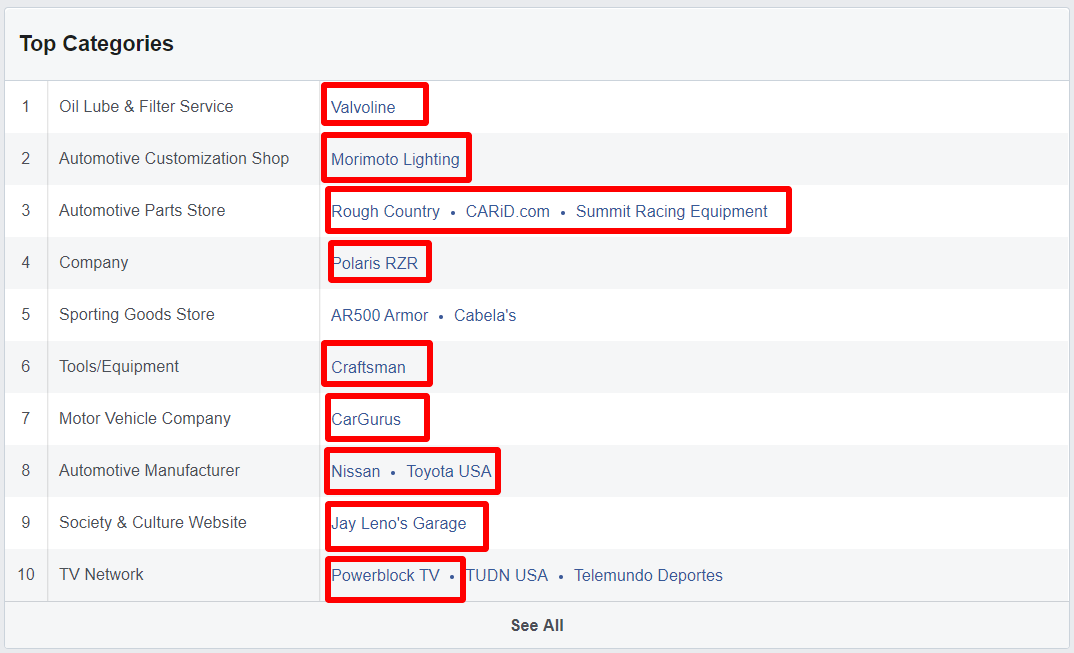The width and height of the screenshot is (1074, 653).
Task: Open the CARiD.com link
Action: [x=508, y=212]
